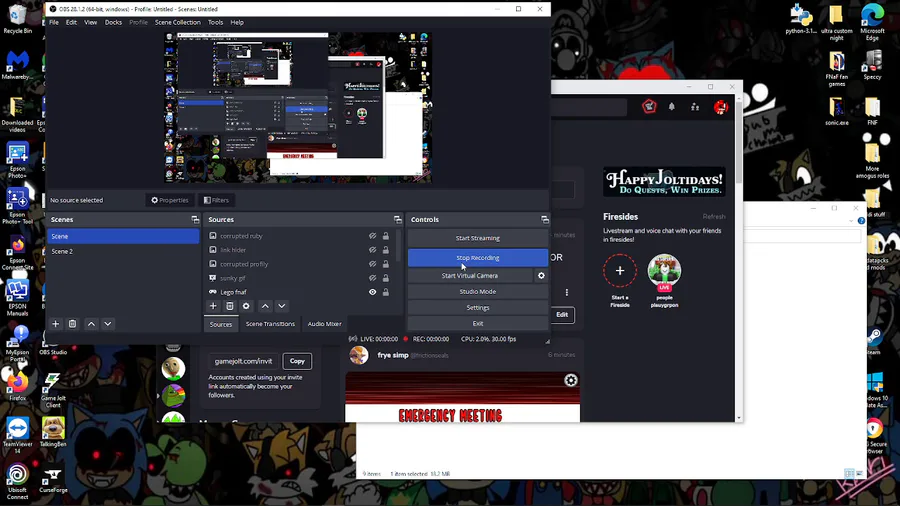
Task: Open Game Jolt friends icon
Action: [x=695, y=107]
